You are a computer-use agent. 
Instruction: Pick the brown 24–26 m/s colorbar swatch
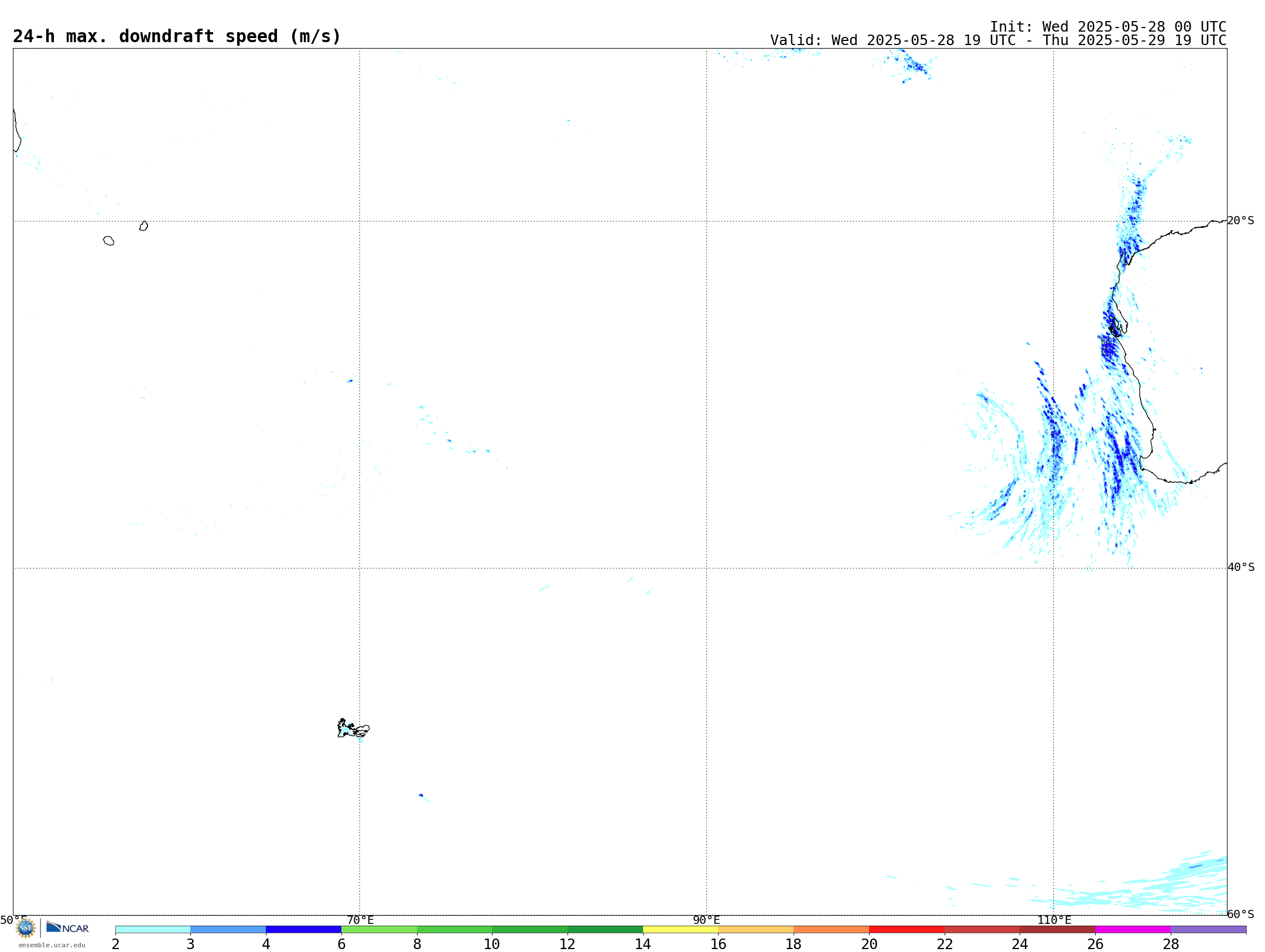pos(1057,930)
